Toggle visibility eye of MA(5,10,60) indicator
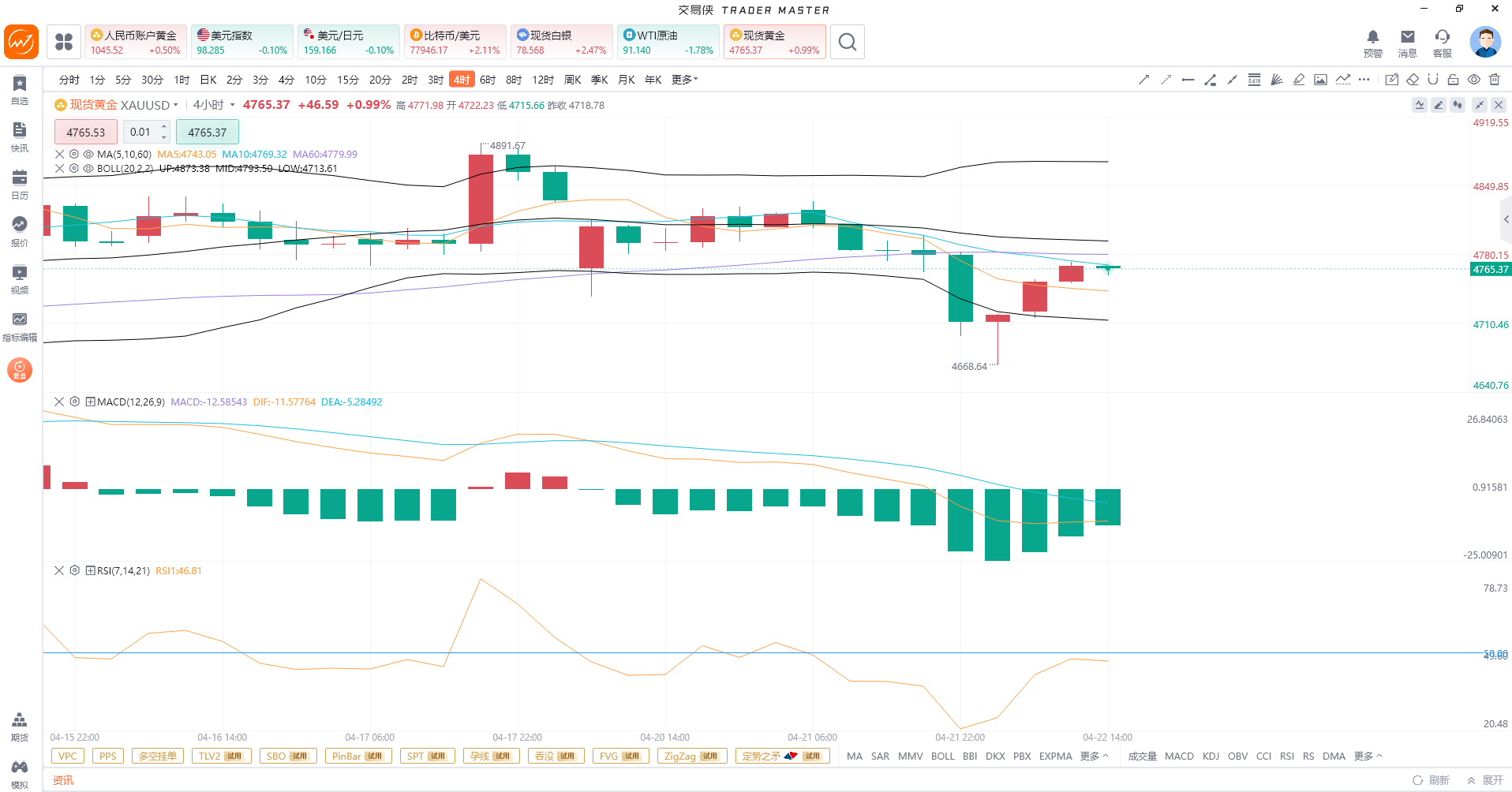Image resolution: width=1512 pixels, height=792 pixels. pos(88,155)
